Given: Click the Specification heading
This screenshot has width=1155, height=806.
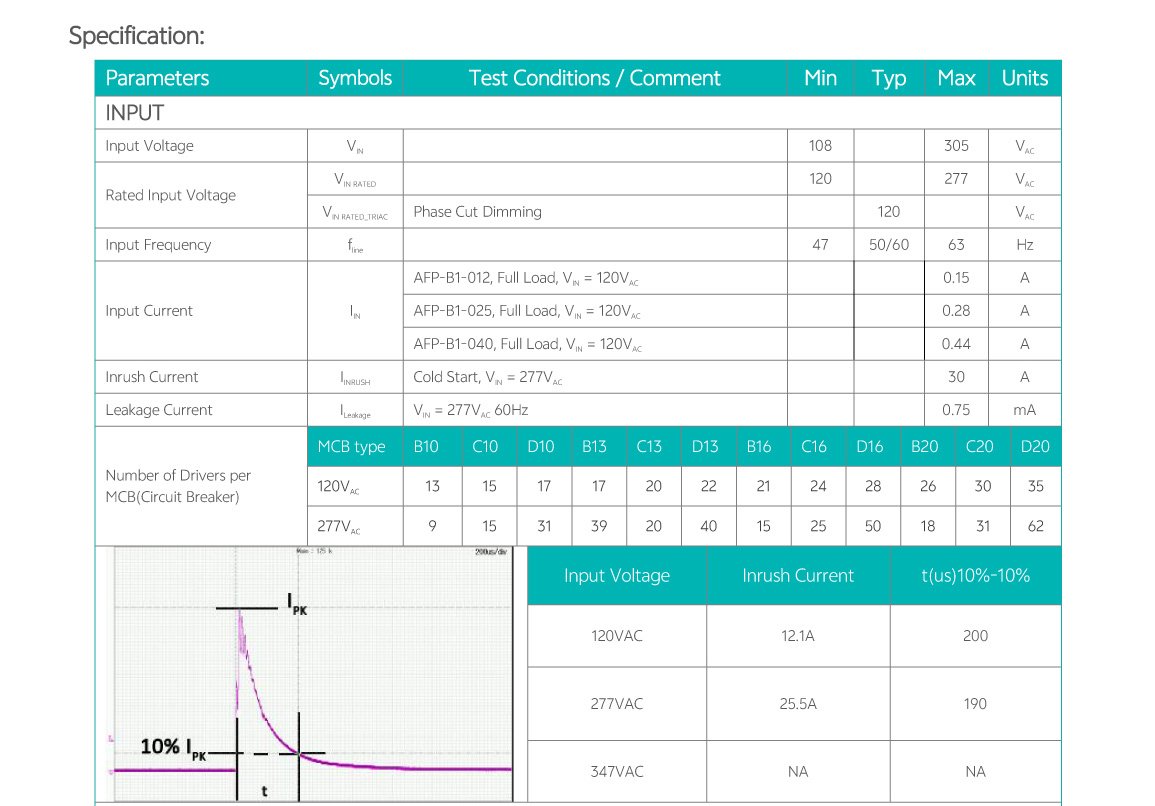Looking at the screenshot, I should tap(136, 35).
